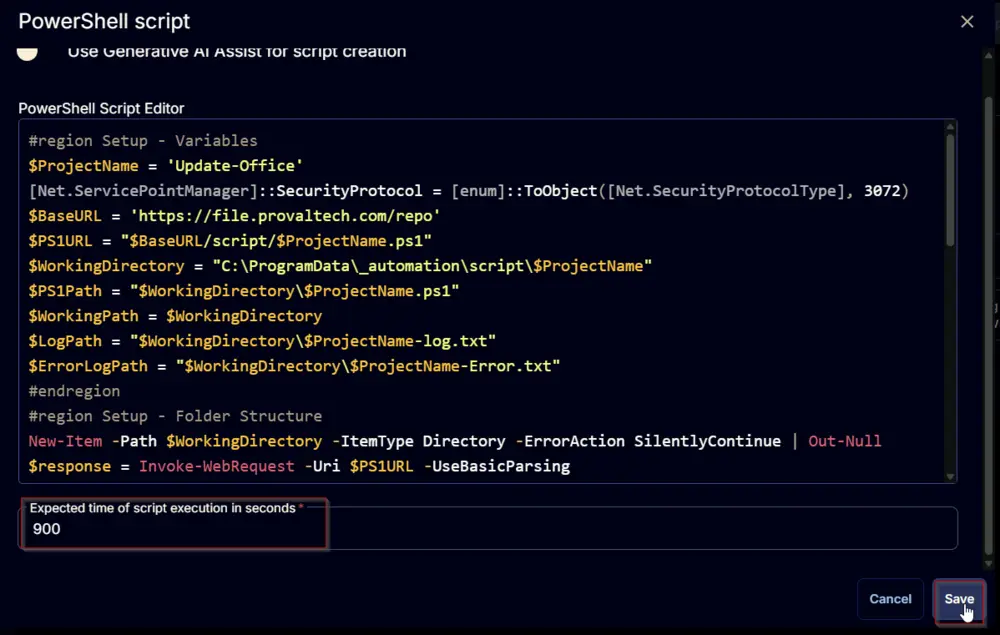1000x635 pixels.
Task: Click the $response = Invoke-WebRequest line
Action: [x=299, y=466]
